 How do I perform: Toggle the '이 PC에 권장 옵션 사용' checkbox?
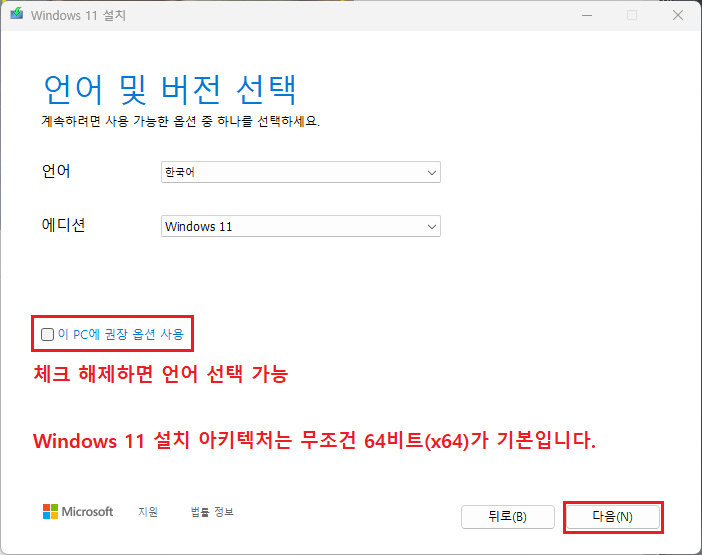47,334
